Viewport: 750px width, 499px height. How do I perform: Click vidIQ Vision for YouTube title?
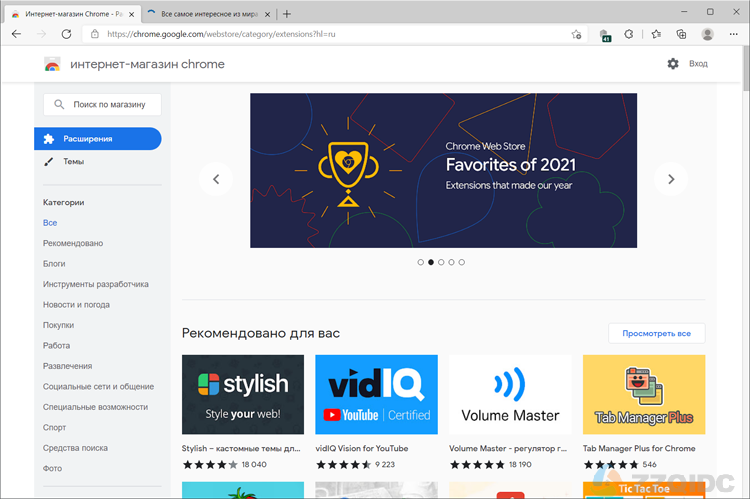click(x=362, y=449)
